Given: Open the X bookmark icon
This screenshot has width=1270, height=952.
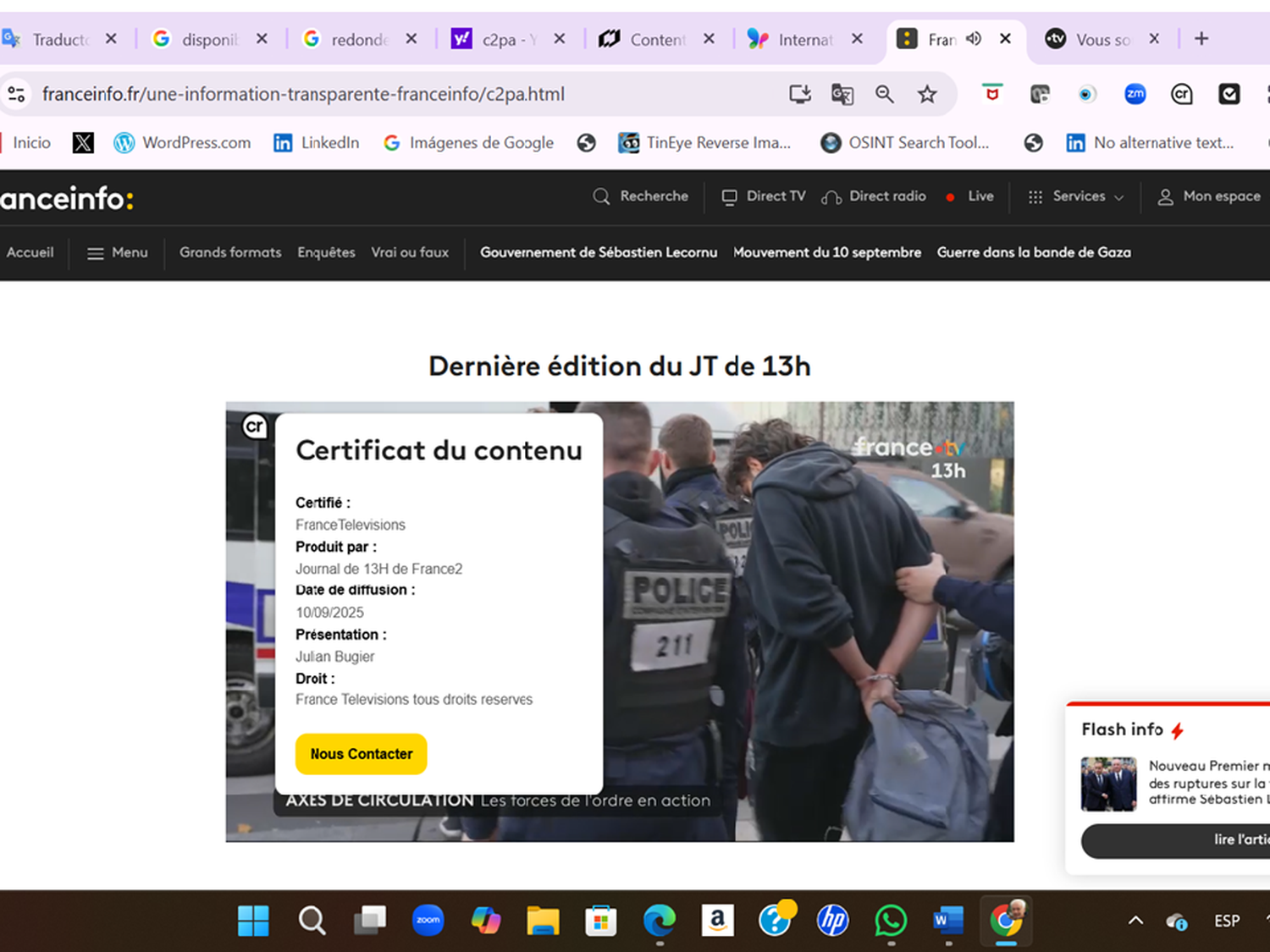Looking at the screenshot, I should pyautogui.click(x=83, y=143).
